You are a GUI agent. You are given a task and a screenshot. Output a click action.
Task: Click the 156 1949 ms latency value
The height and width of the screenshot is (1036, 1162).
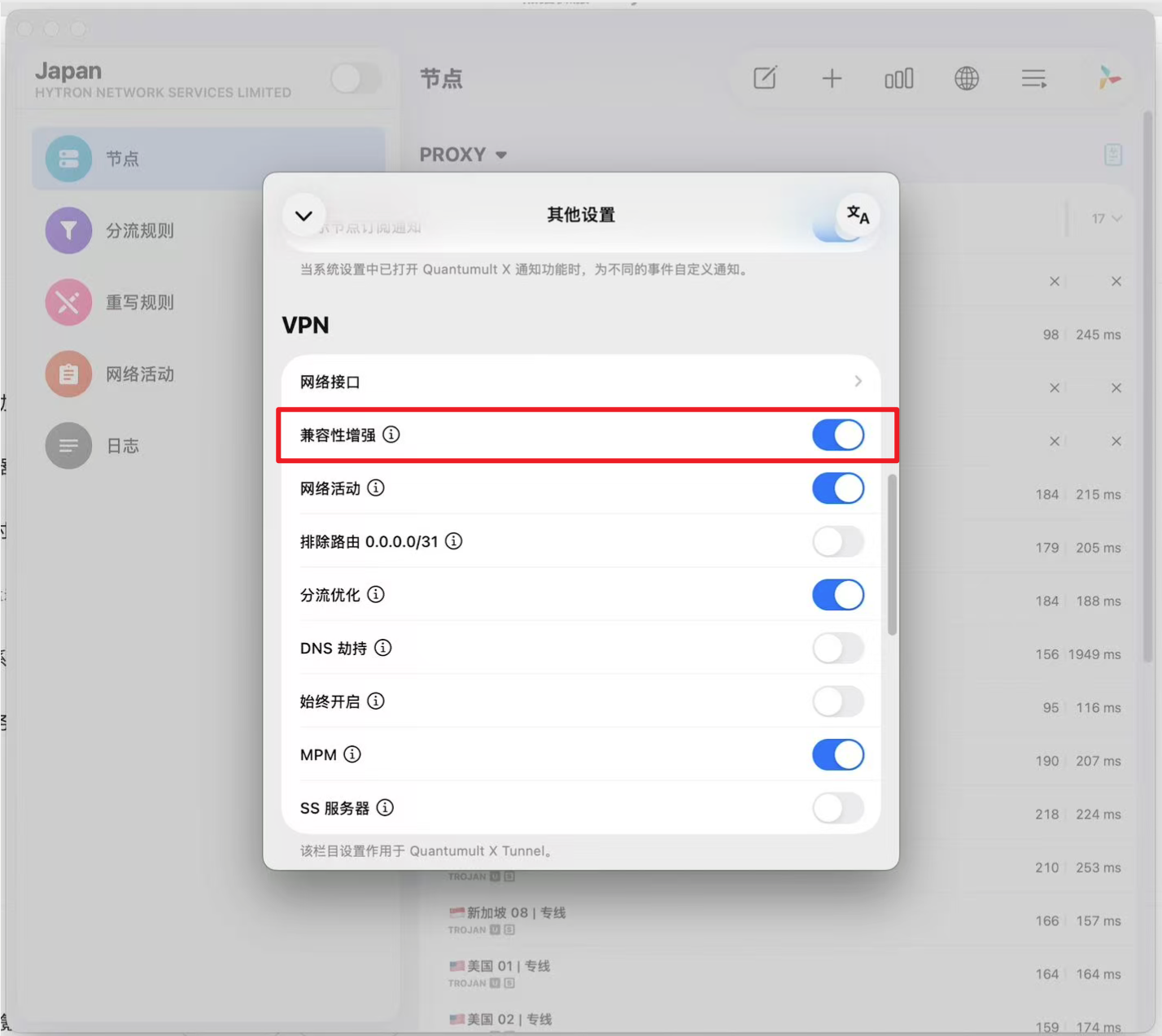tap(1077, 654)
